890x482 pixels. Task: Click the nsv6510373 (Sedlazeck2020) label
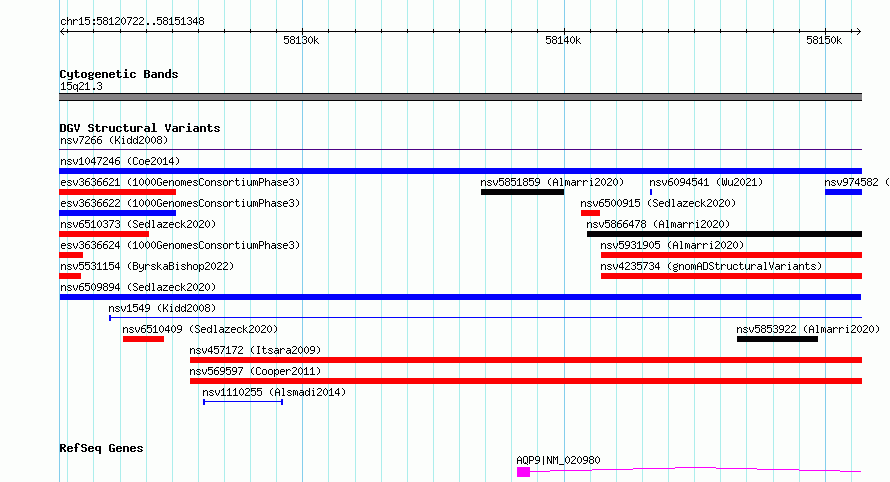click(x=138, y=224)
